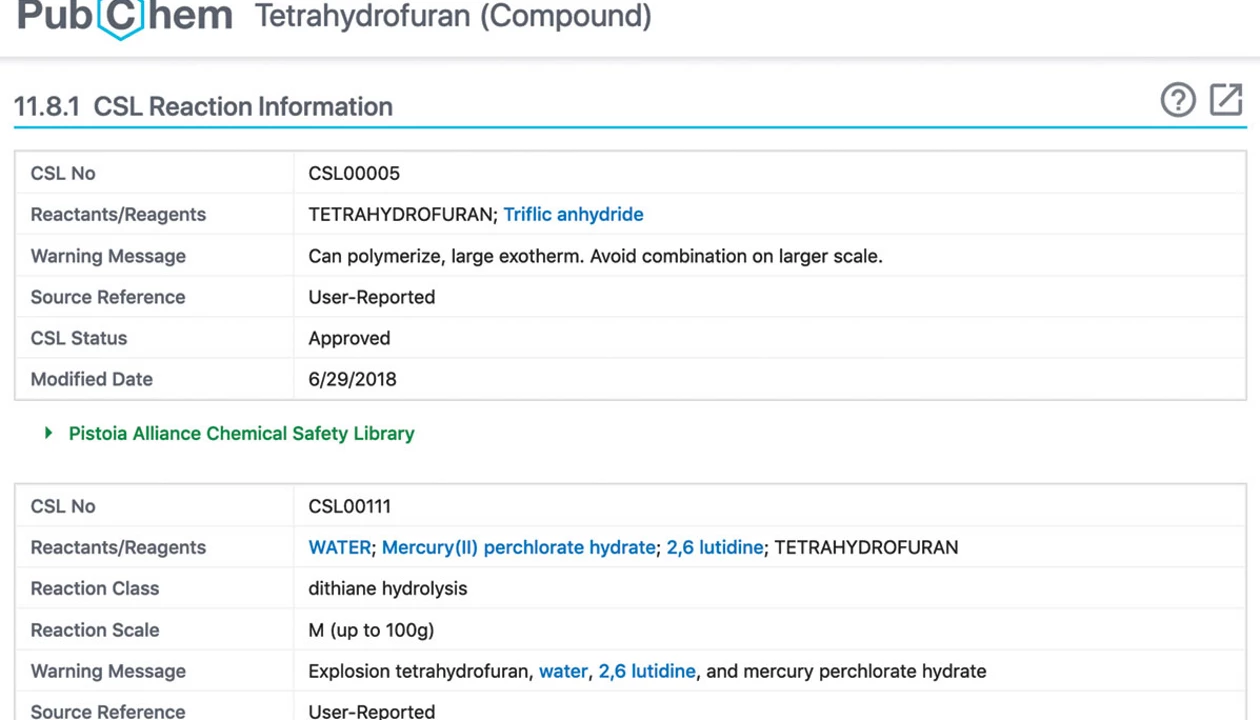Expand the Pistoia Alliance Chemical Safety Library section

pos(241,433)
